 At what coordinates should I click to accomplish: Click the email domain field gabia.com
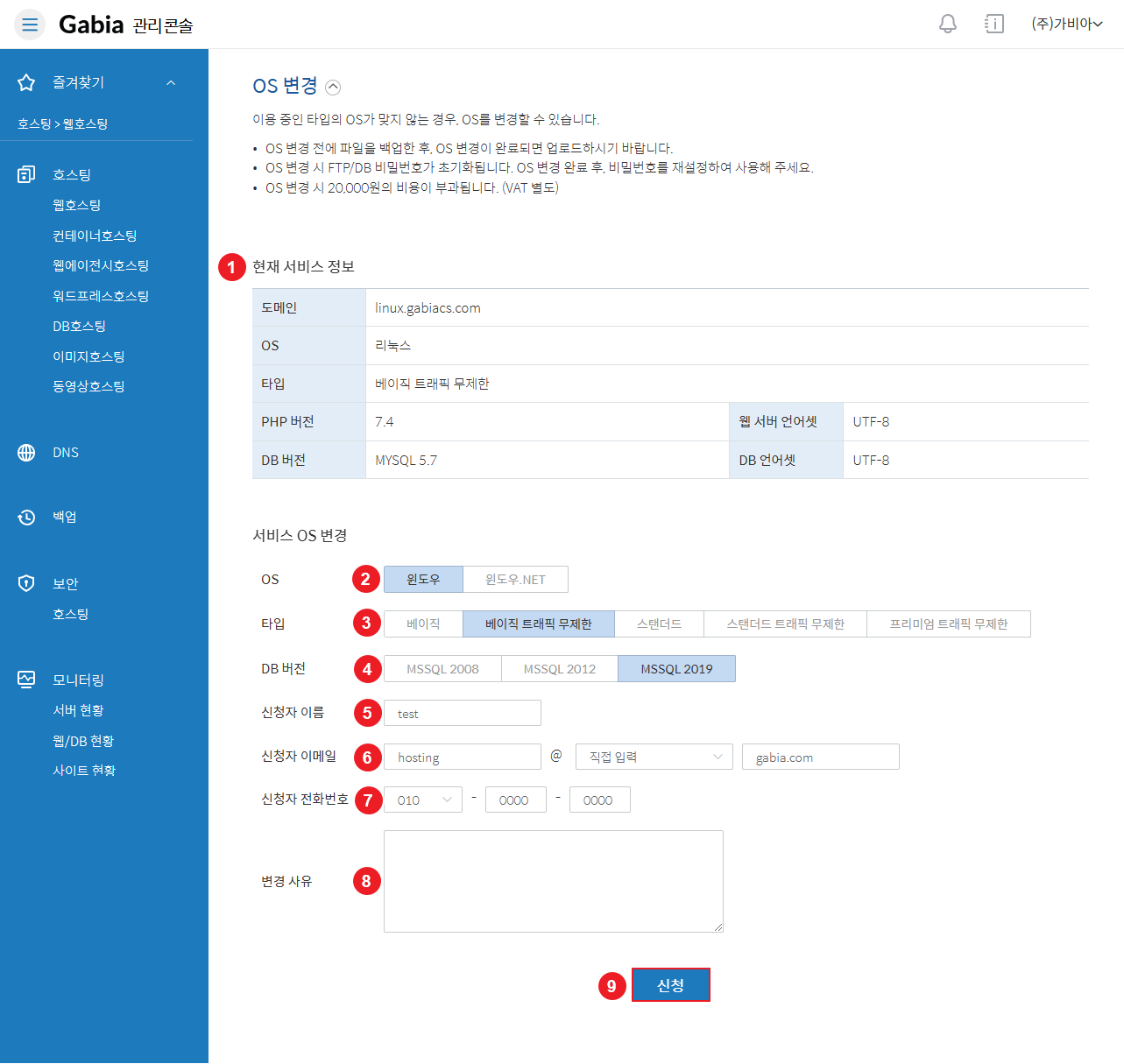click(821, 757)
